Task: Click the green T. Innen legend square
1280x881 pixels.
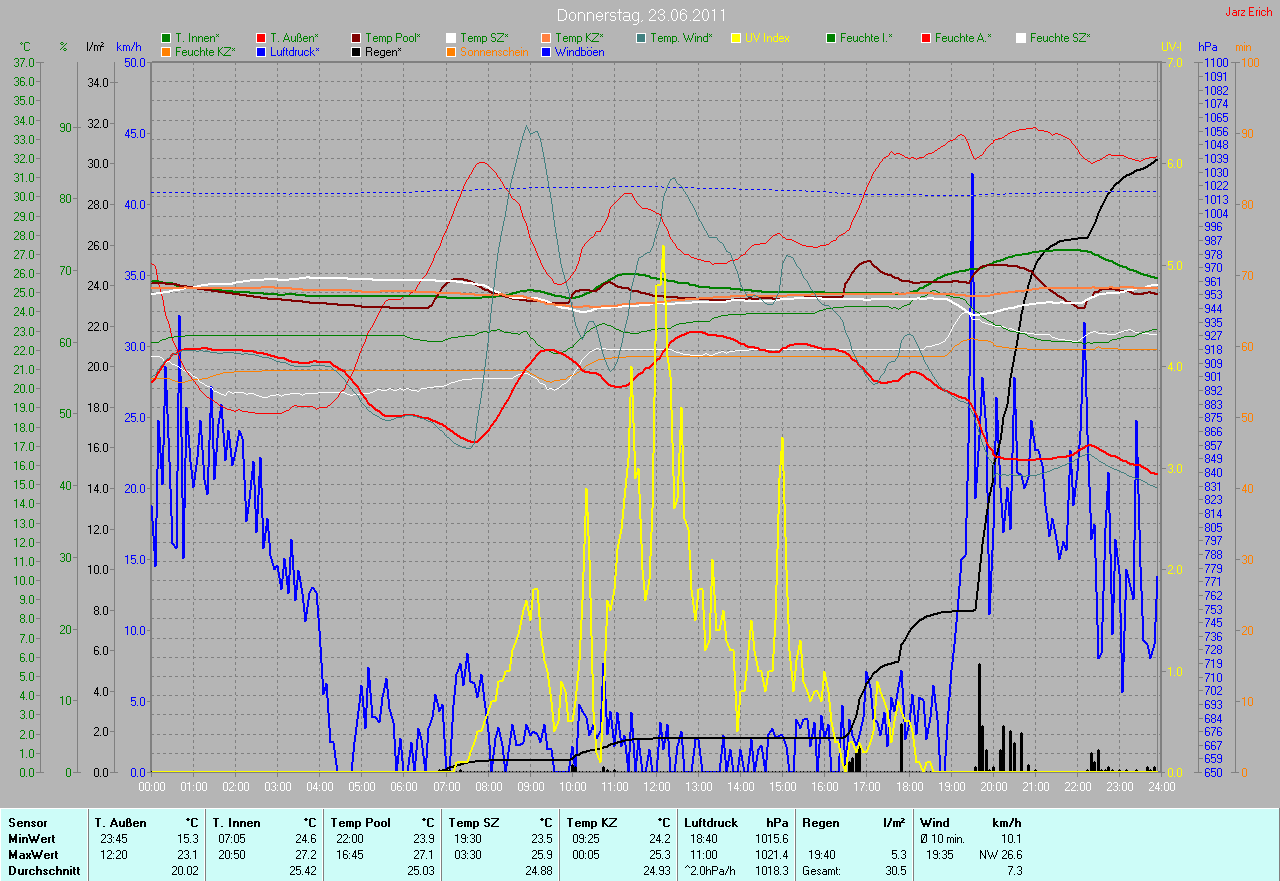Action: 166,38
